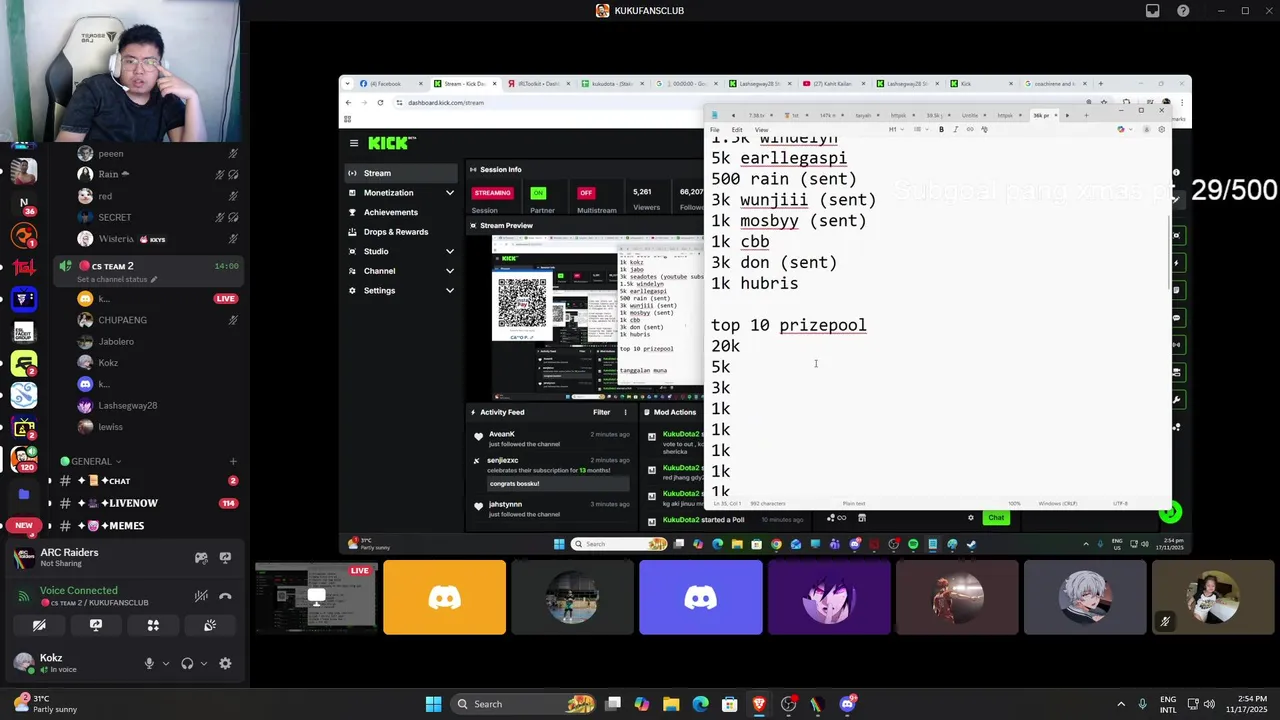
Task: Share your screen in voice panel
Action: click(96, 625)
